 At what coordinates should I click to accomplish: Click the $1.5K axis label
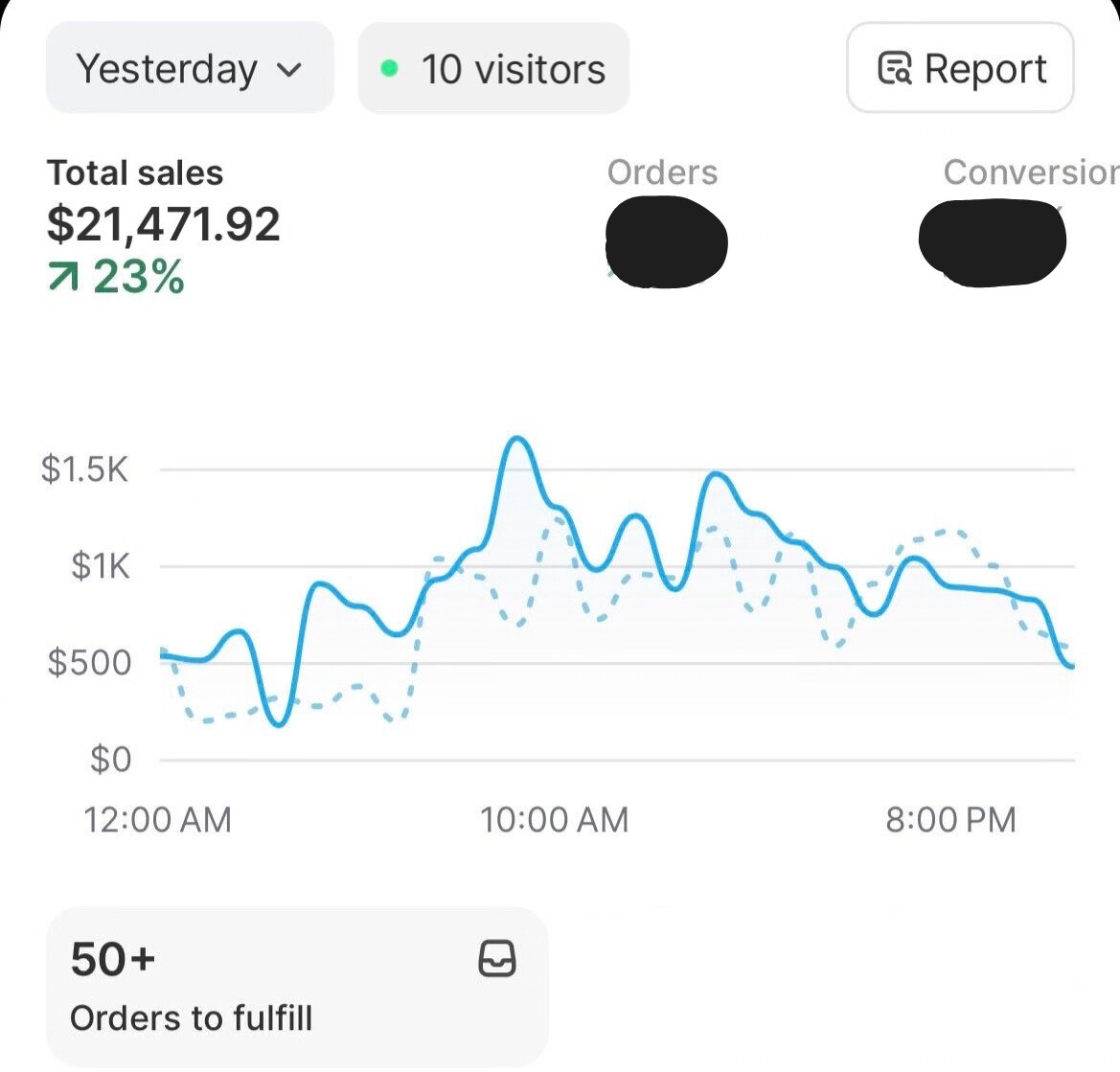85,469
